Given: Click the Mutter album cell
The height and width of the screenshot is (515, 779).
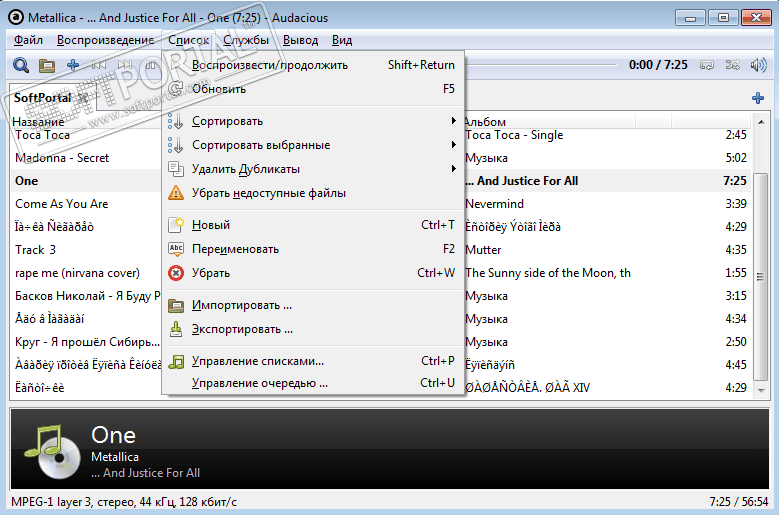Looking at the screenshot, I should [483, 250].
